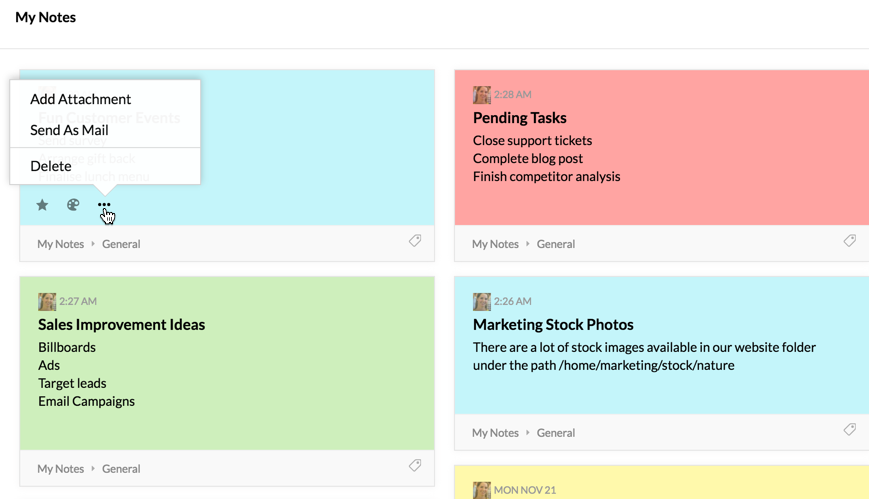Open the Sales Improvement Ideas note
Image resolution: width=869 pixels, height=499 pixels.
121,325
